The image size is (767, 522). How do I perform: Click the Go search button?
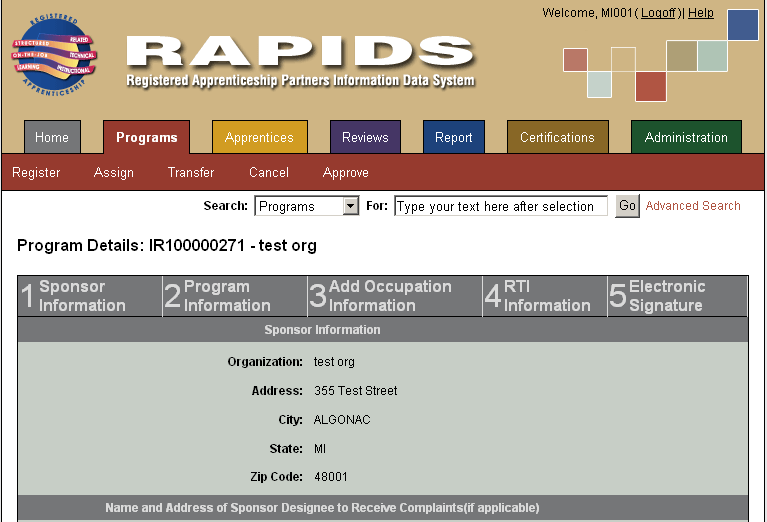pyautogui.click(x=627, y=206)
